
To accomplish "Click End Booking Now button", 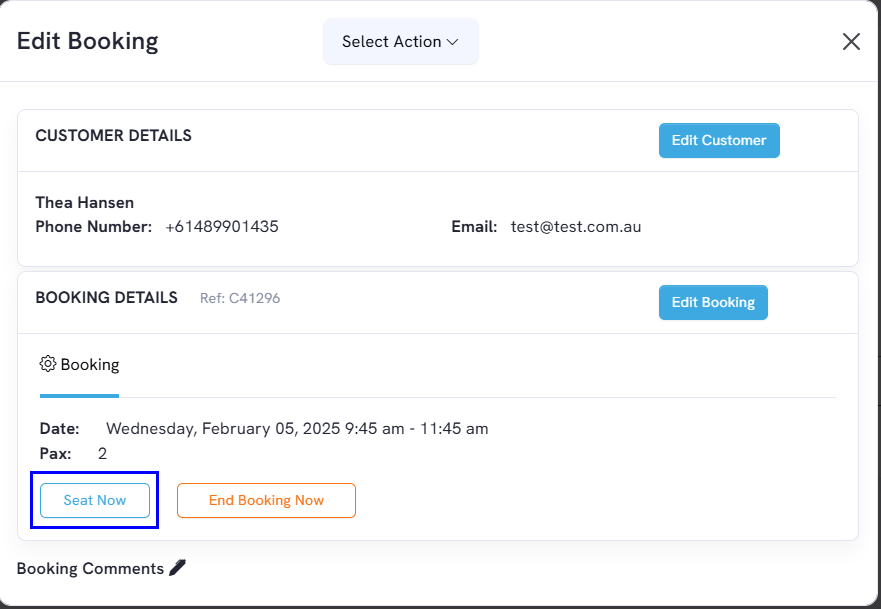I will [266, 500].
